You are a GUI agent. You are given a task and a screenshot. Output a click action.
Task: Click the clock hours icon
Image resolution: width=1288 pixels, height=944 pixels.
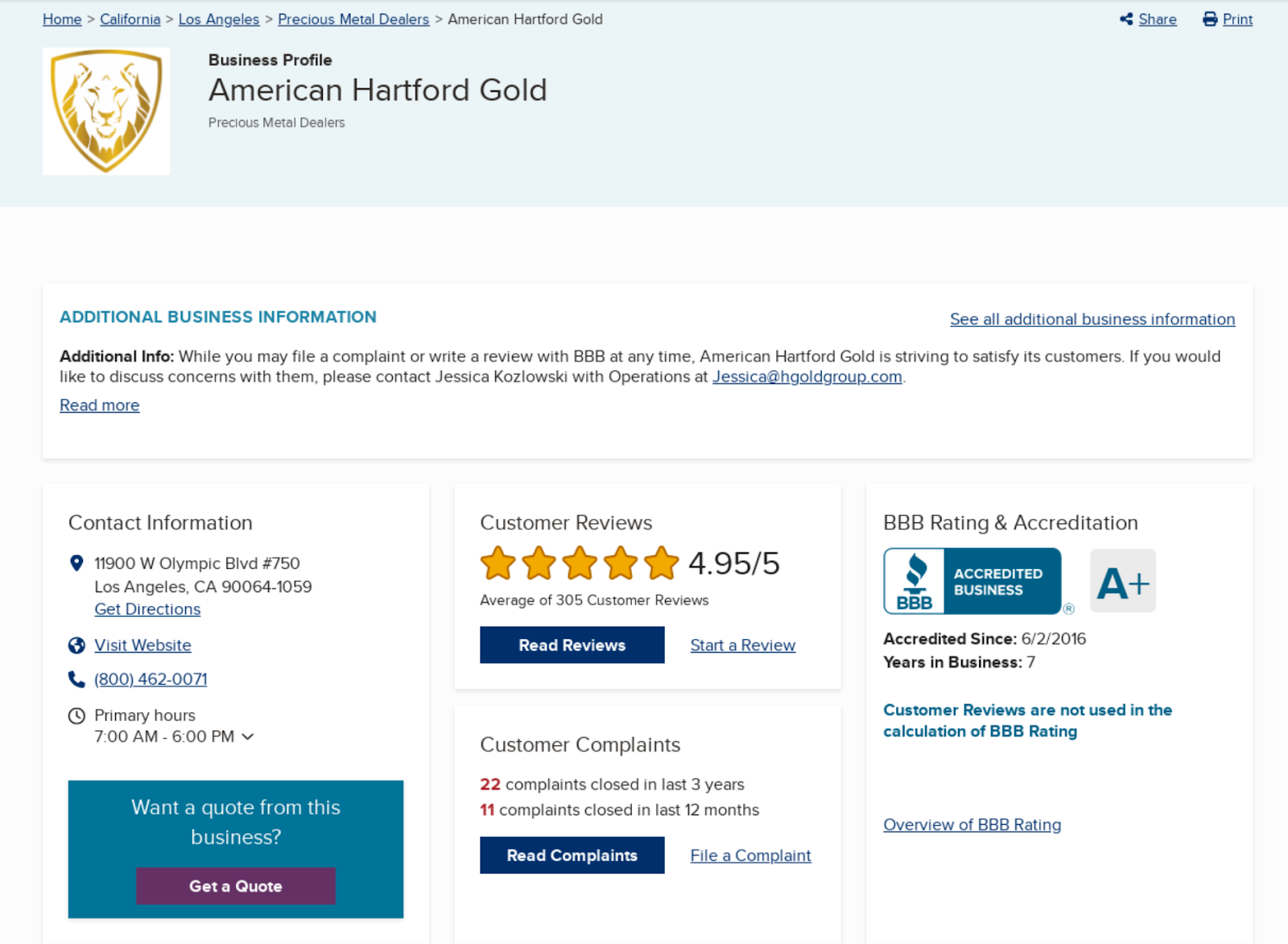pyautogui.click(x=76, y=715)
